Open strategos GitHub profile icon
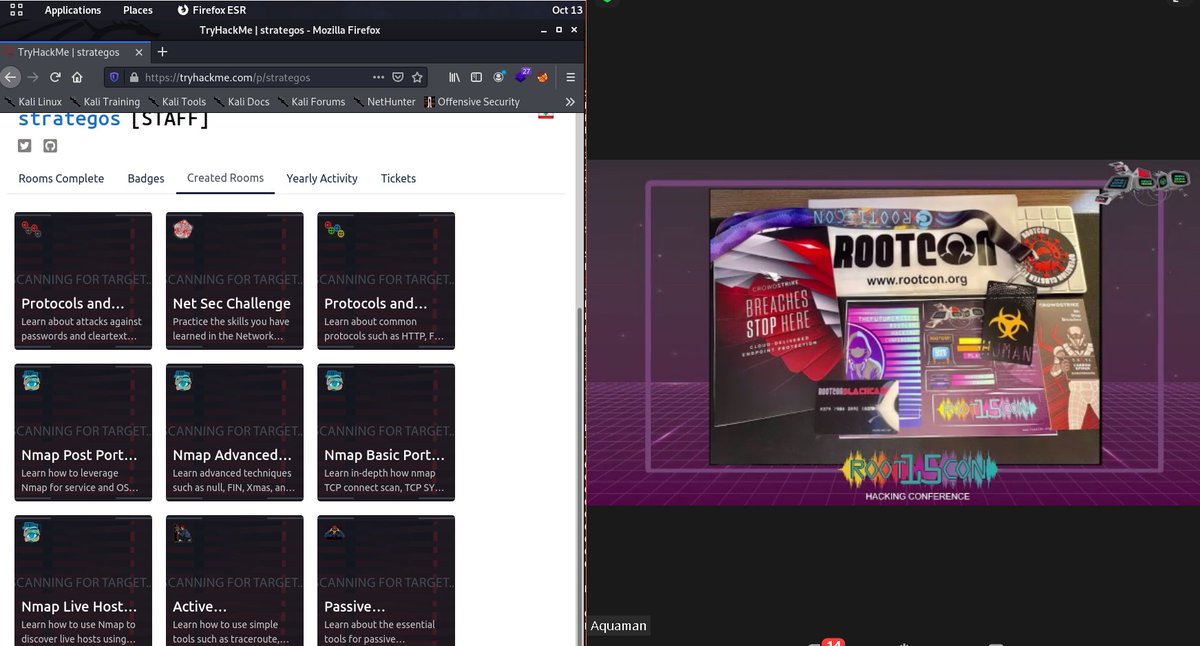Image resolution: width=1200 pixels, height=646 pixels. (x=50, y=145)
